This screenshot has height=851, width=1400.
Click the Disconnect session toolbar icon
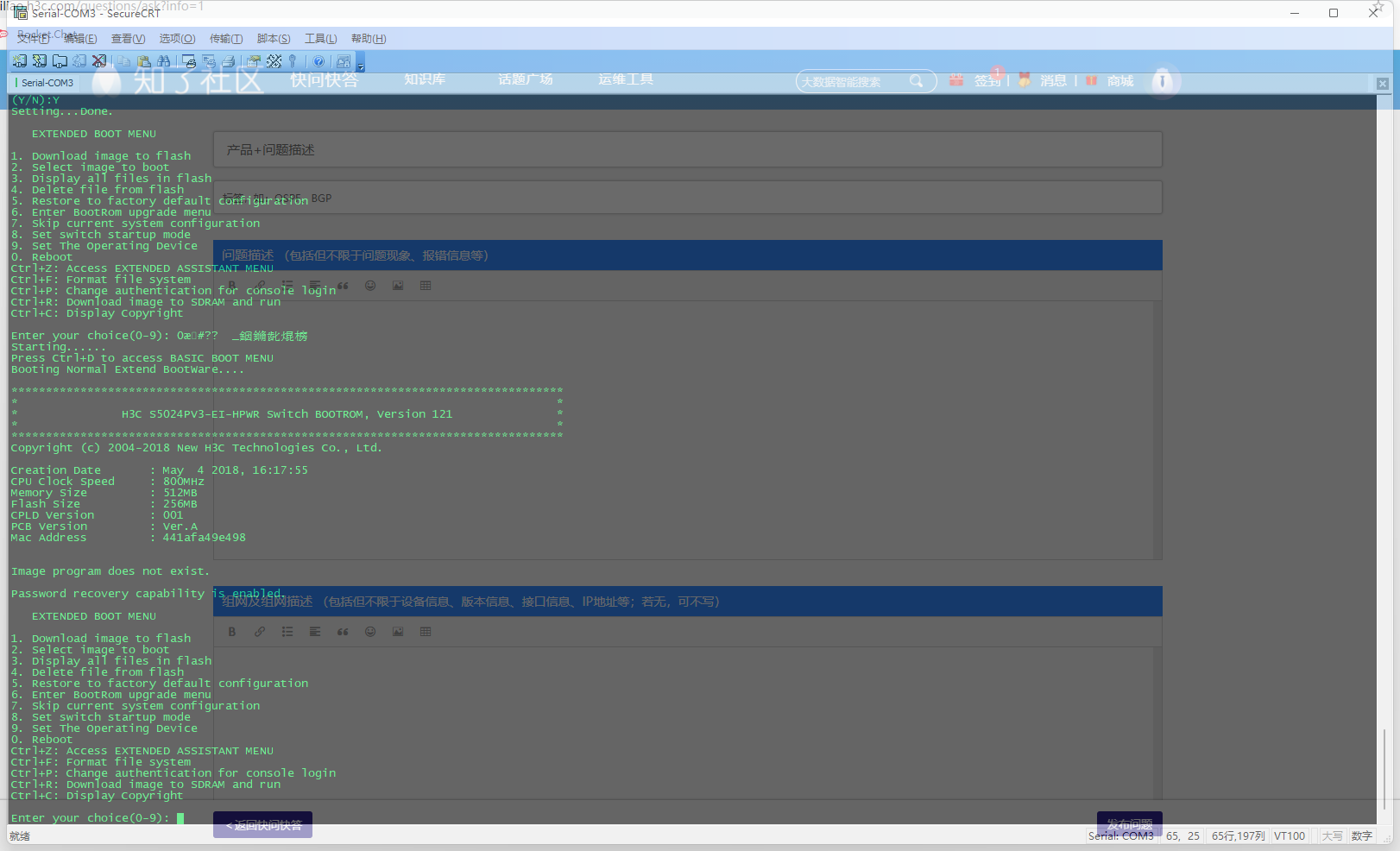click(99, 61)
